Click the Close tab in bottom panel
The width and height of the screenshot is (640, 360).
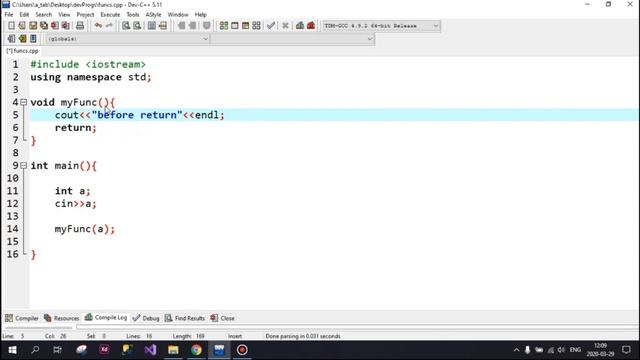pos(223,318)
